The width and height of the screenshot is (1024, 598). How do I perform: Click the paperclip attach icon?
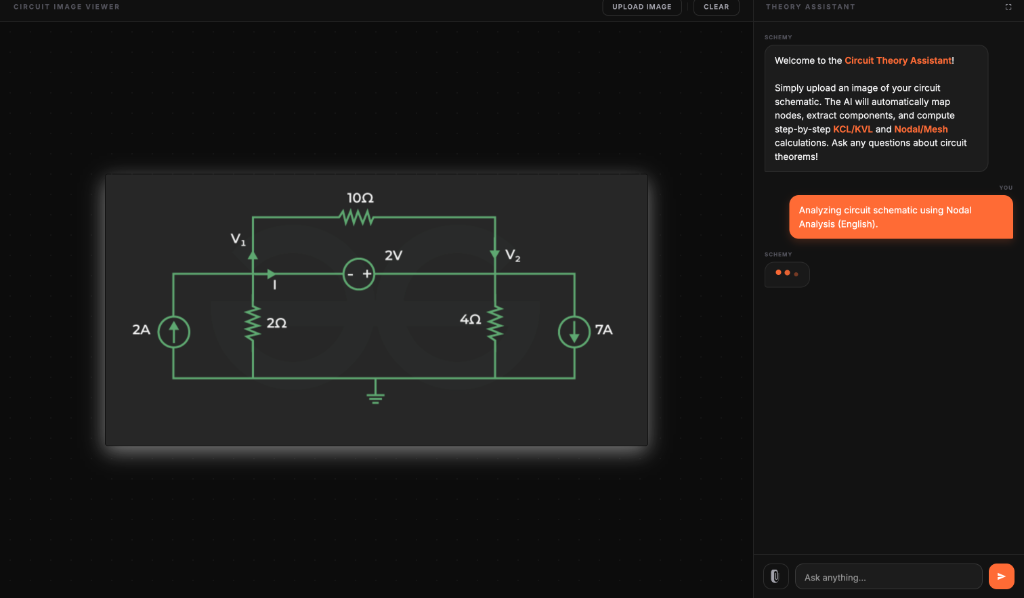click(x=775, y=576)
